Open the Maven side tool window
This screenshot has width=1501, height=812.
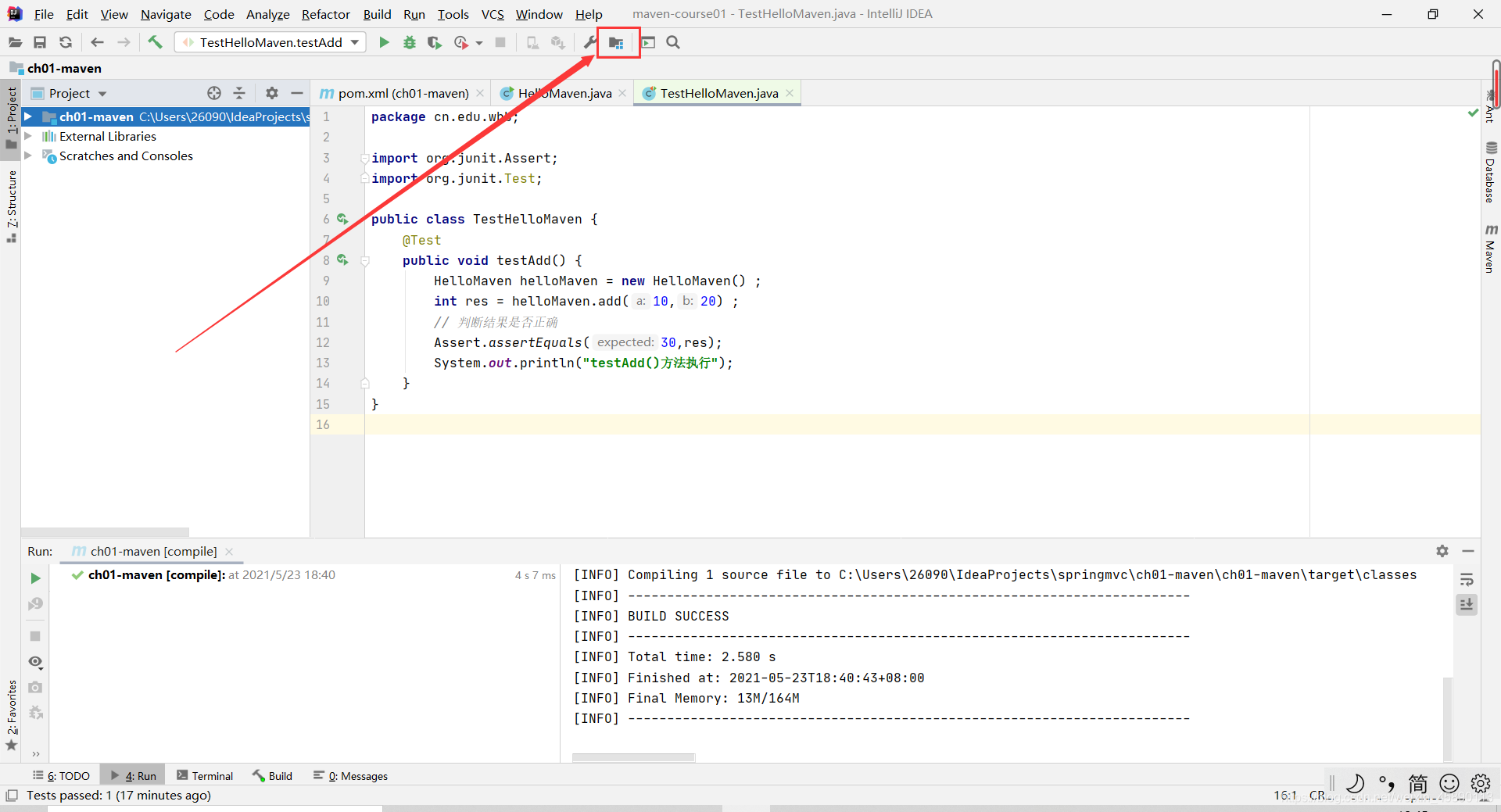[1491, 249]
